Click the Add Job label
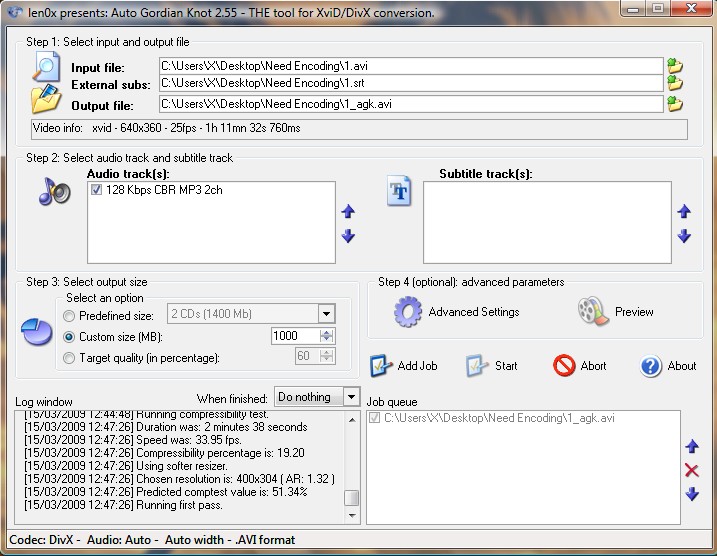The image size is (717, 556). [417, 366]
